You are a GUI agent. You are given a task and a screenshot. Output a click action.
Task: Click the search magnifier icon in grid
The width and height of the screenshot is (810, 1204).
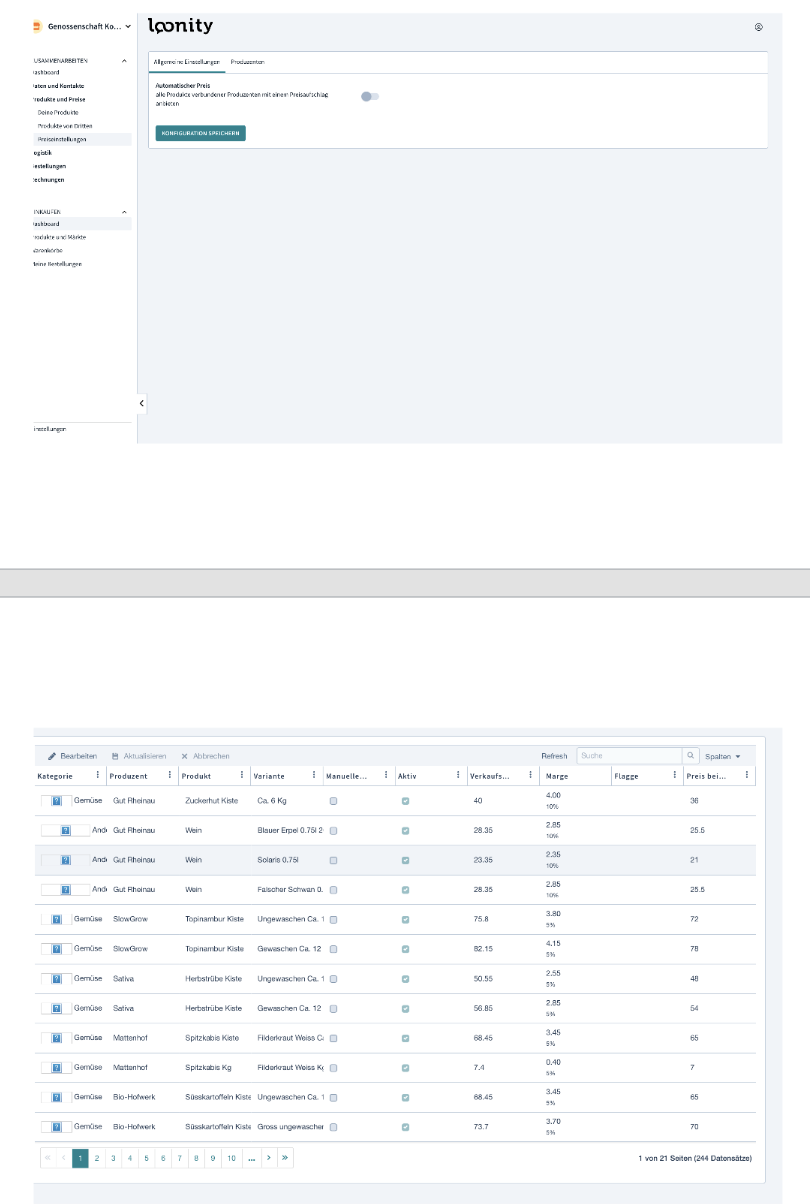[689, 756]
